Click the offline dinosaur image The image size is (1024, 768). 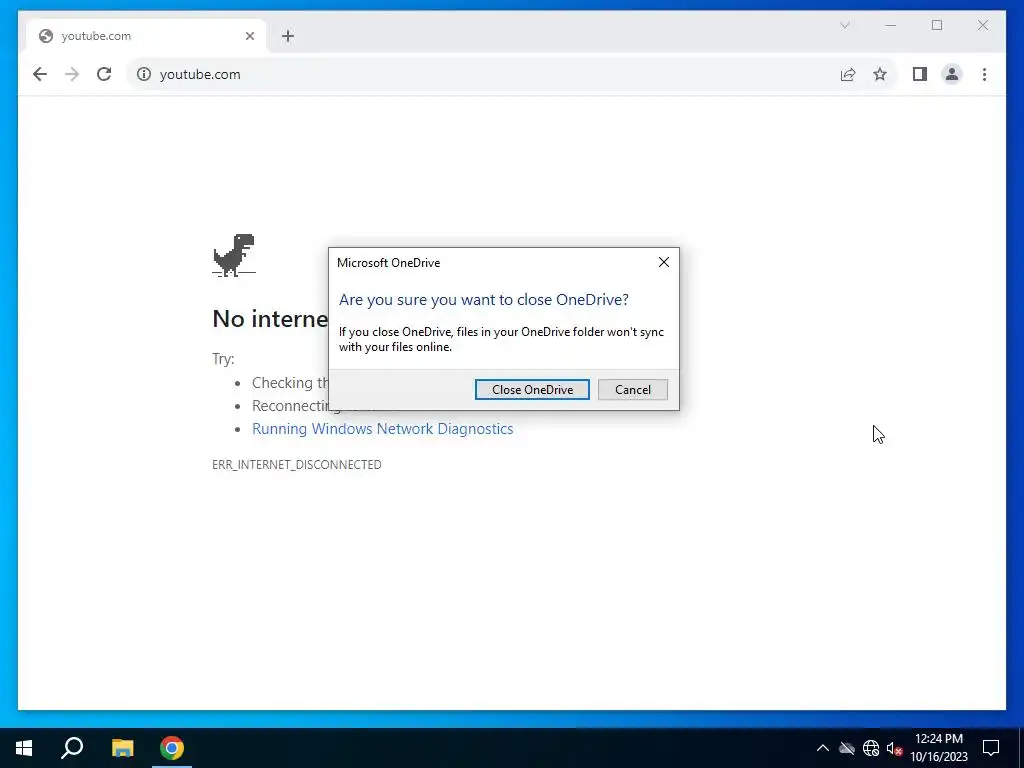(x=234, y=255)
